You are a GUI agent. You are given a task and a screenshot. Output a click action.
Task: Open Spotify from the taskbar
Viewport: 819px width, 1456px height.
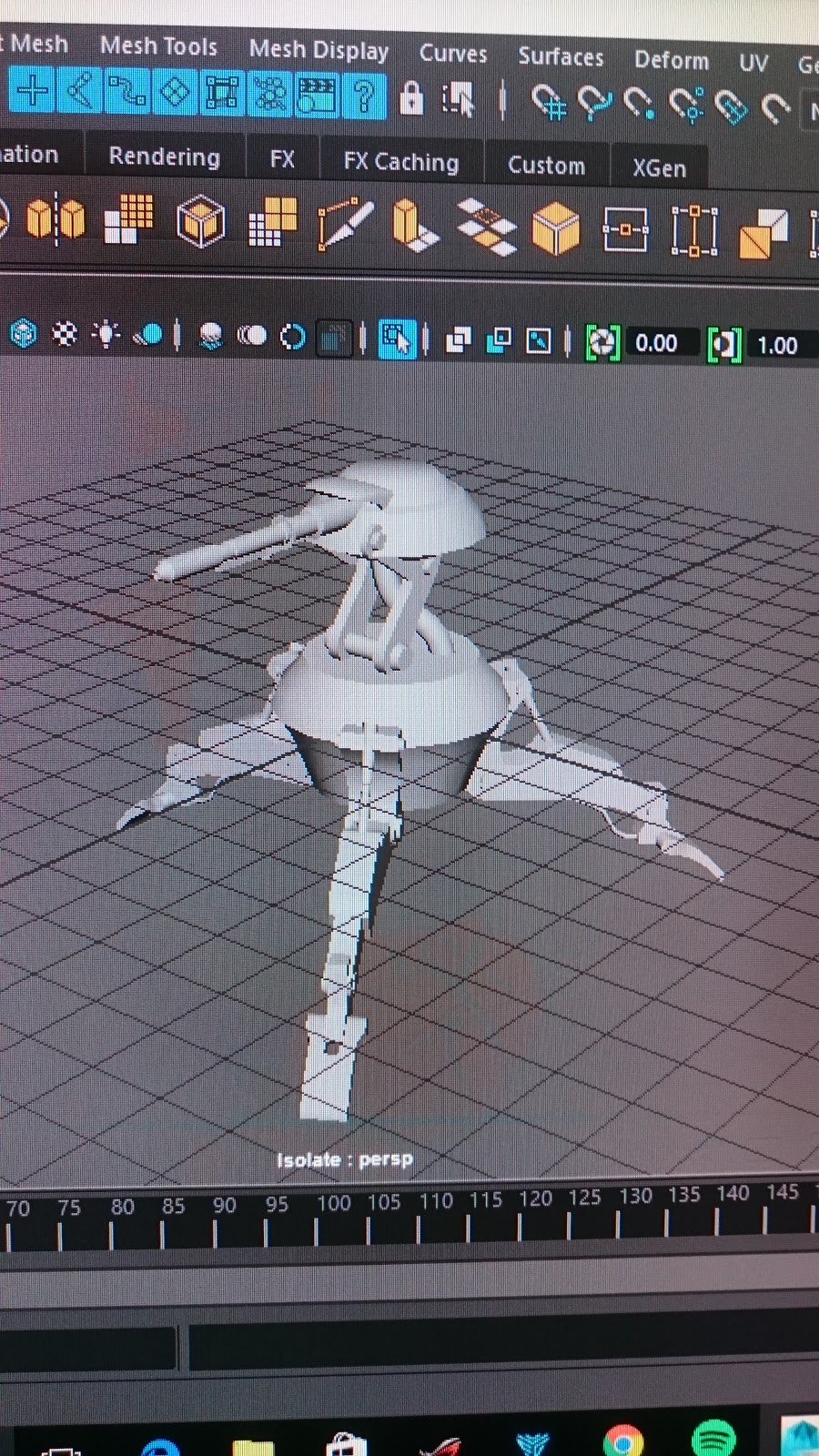714,1439
